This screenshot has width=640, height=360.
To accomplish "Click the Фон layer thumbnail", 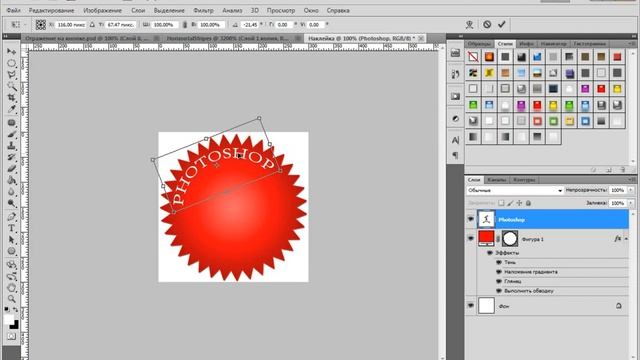I will (486, 306).
